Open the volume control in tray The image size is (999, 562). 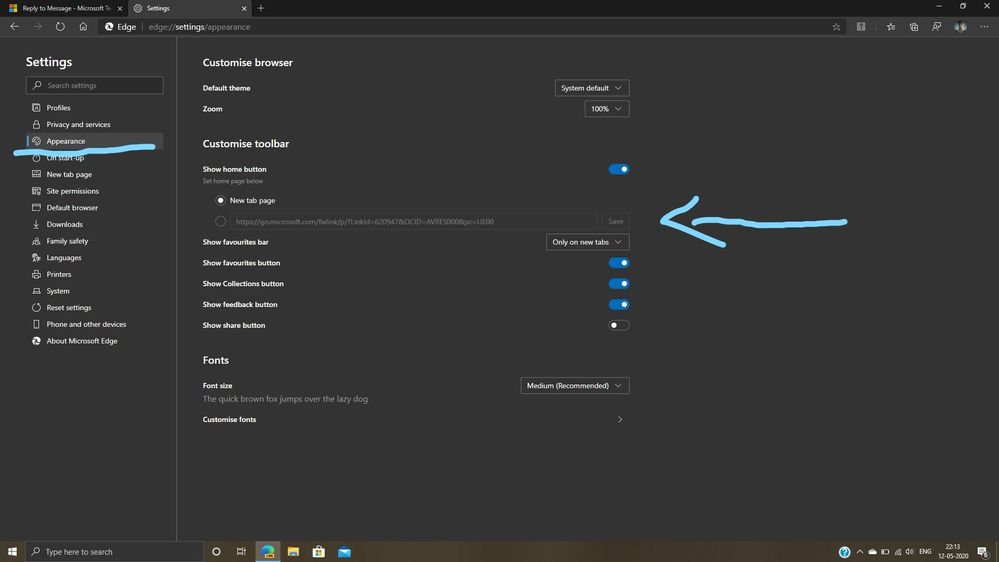click(909, 552)
